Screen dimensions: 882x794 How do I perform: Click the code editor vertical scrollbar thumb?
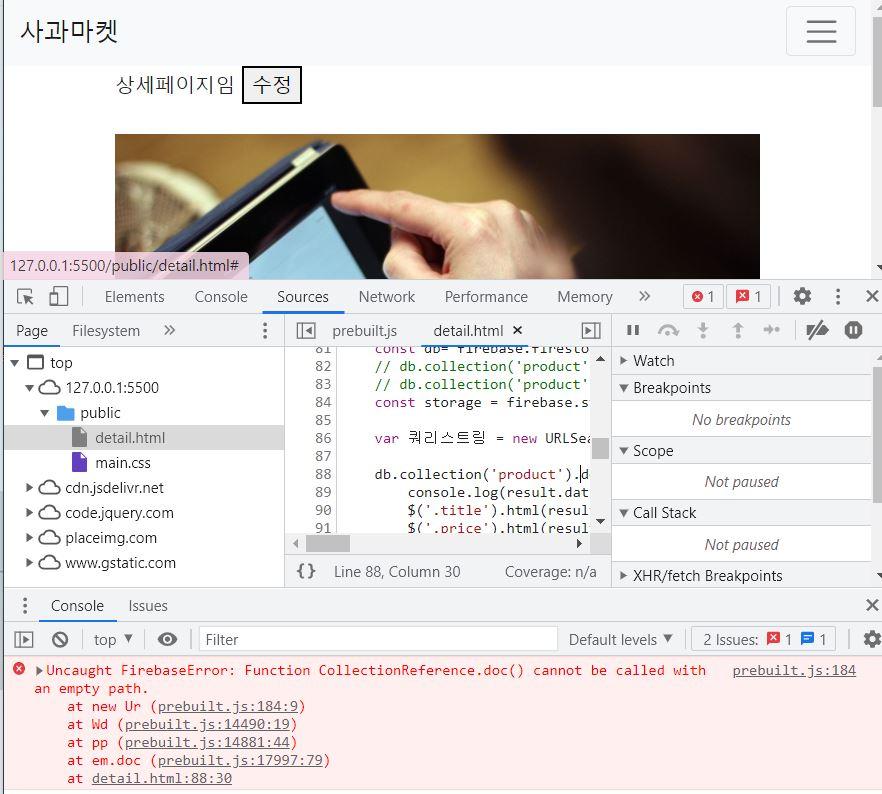pyautogui.click(x=600, y=448)
